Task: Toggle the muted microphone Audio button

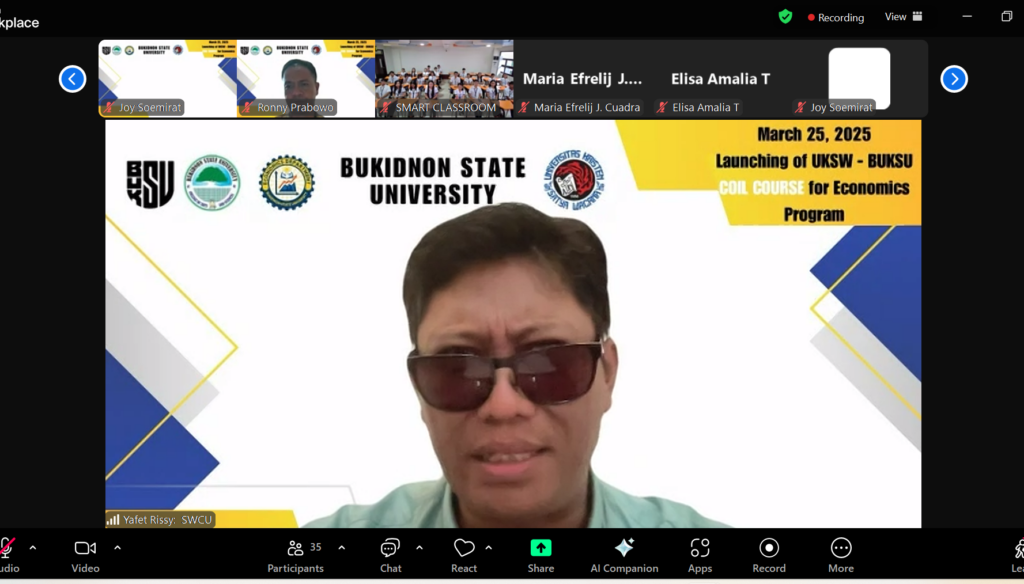Action: pos(8,555)
